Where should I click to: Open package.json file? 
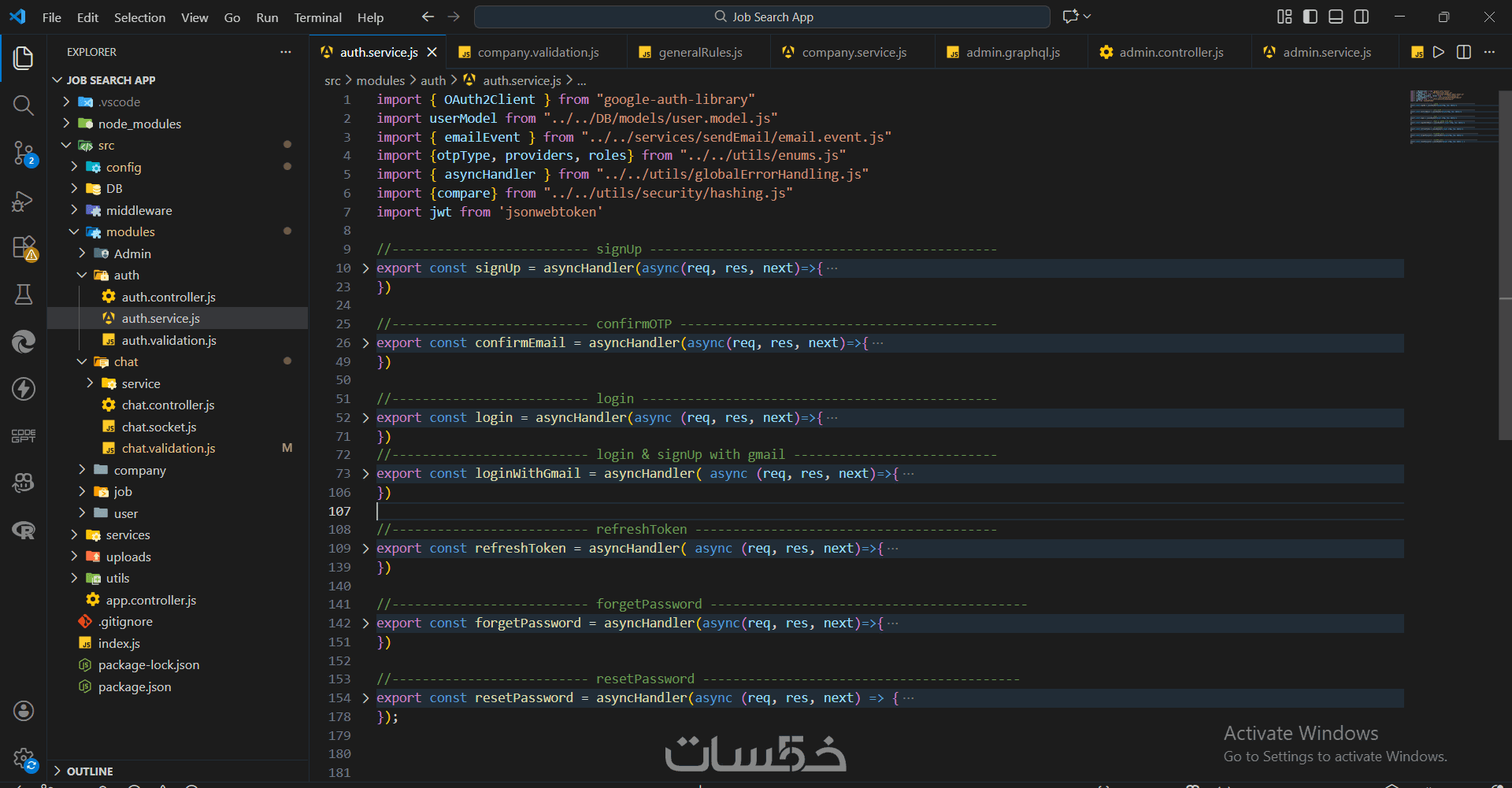click(135, 686)
